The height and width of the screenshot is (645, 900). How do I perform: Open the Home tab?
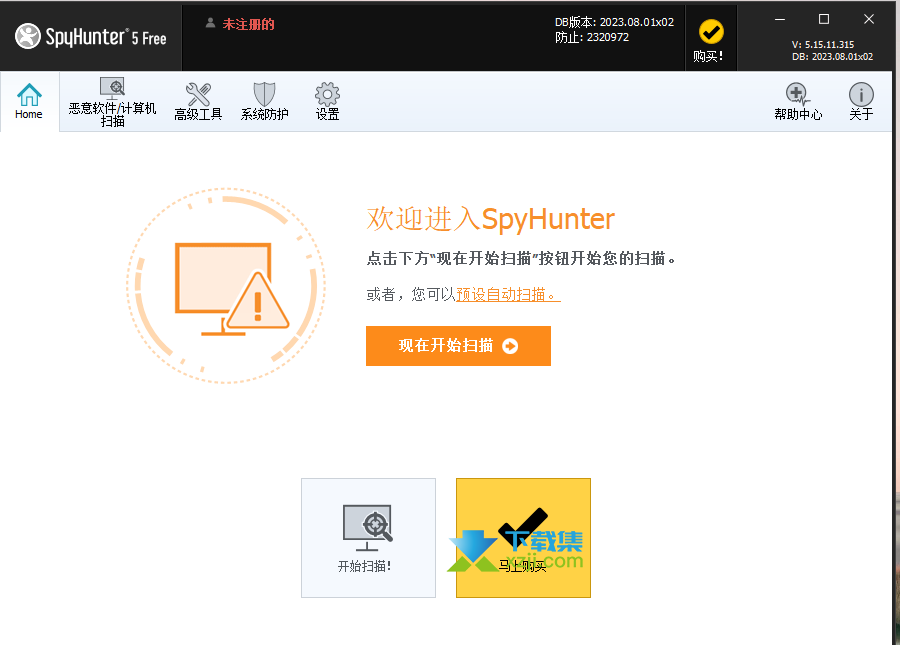29,102
